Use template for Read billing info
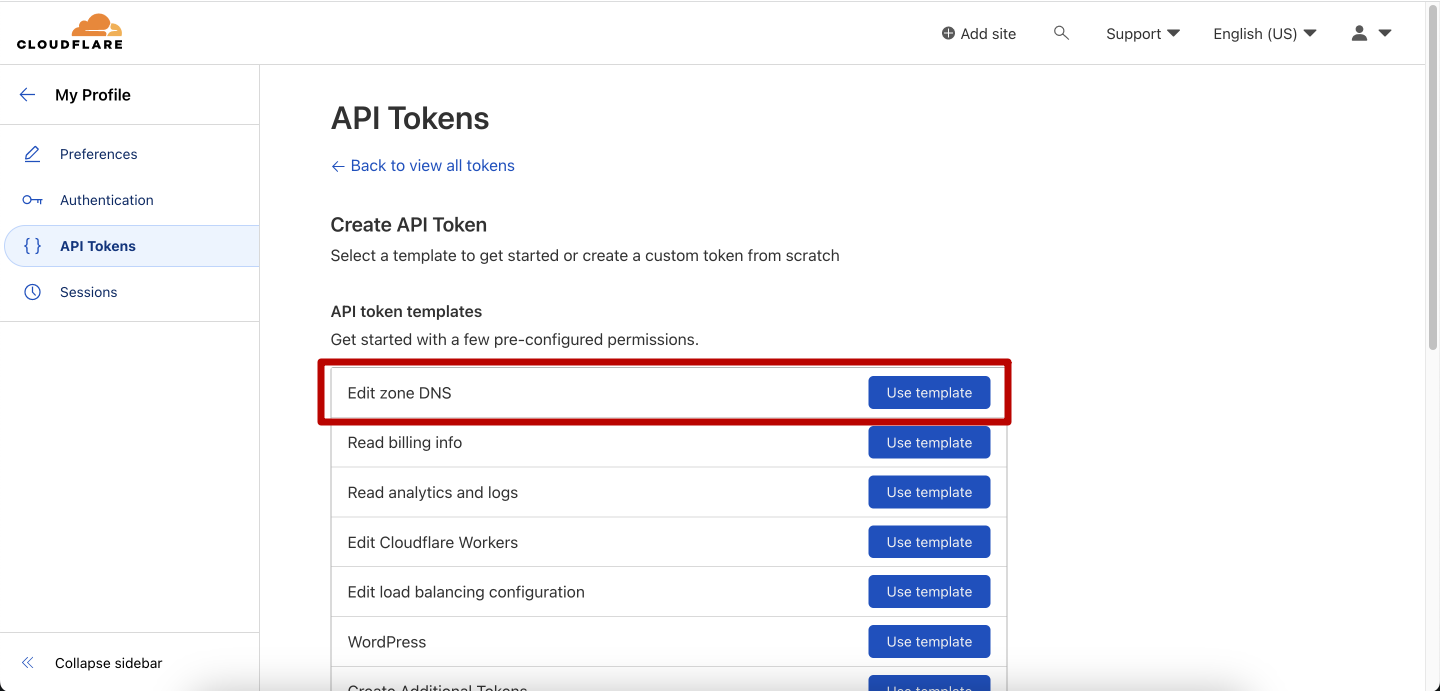The image size is (1440, 691). click(929, 443)
